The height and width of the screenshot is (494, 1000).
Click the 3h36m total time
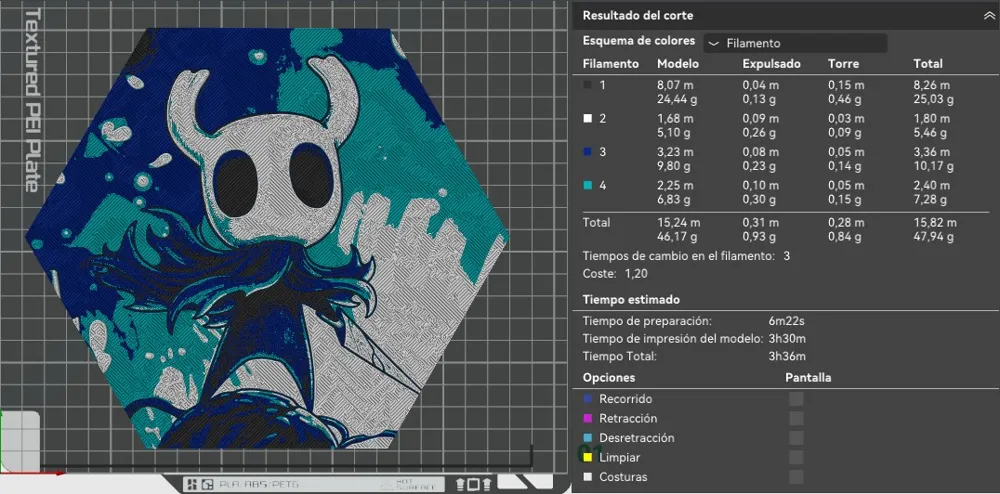787,356
